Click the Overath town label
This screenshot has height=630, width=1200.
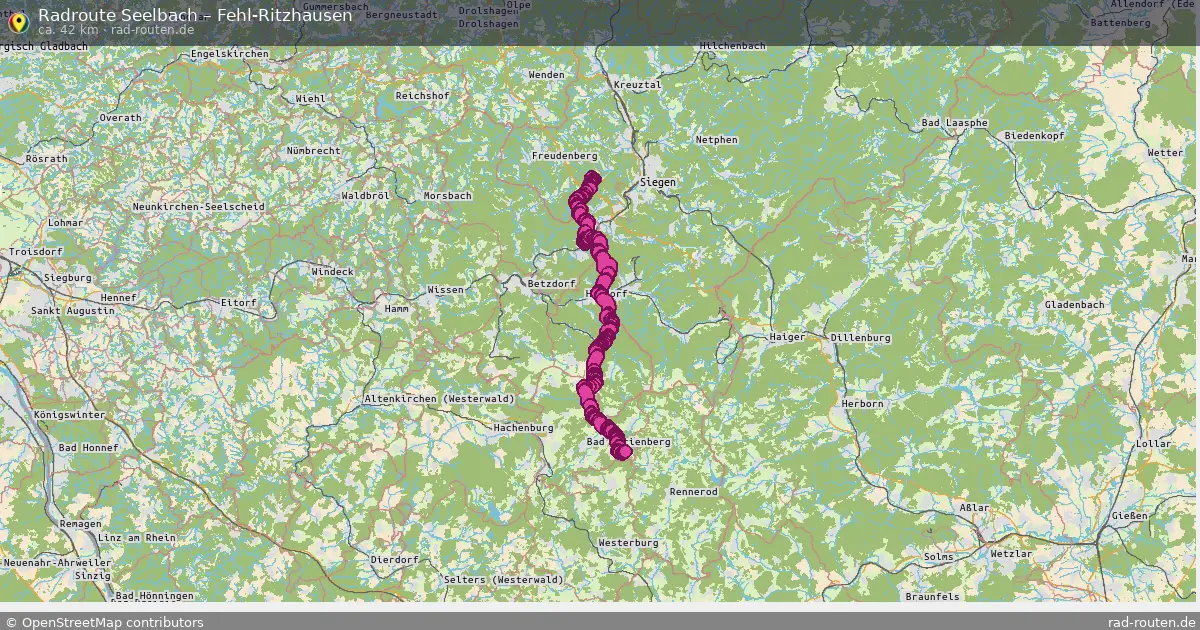tap(120, 118)
